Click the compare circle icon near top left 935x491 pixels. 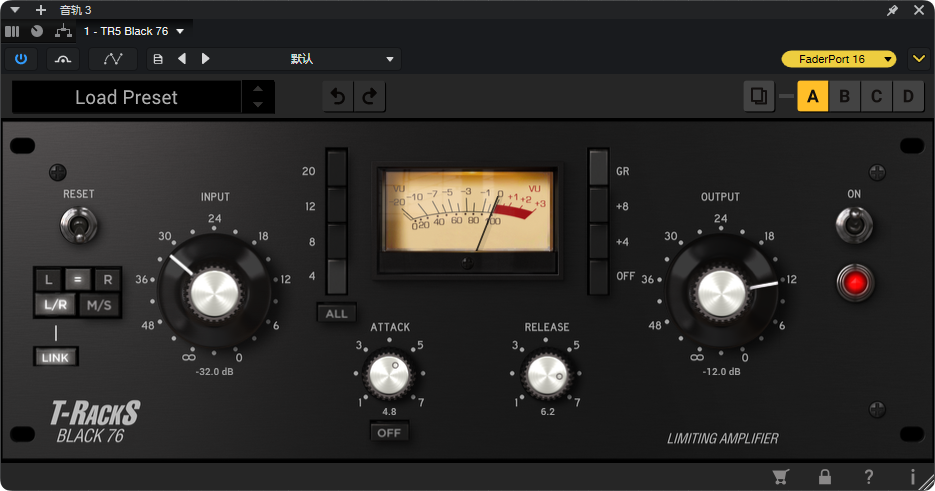click(37, 31)
